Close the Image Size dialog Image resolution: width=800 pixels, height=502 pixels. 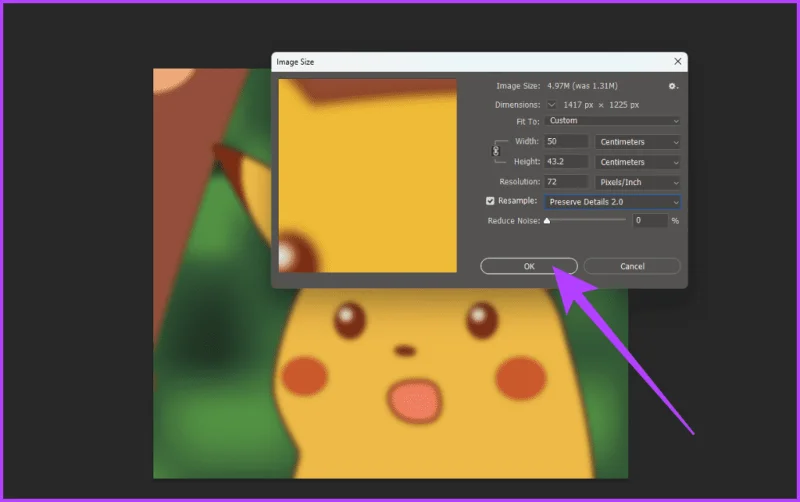(x=678, y=61)
